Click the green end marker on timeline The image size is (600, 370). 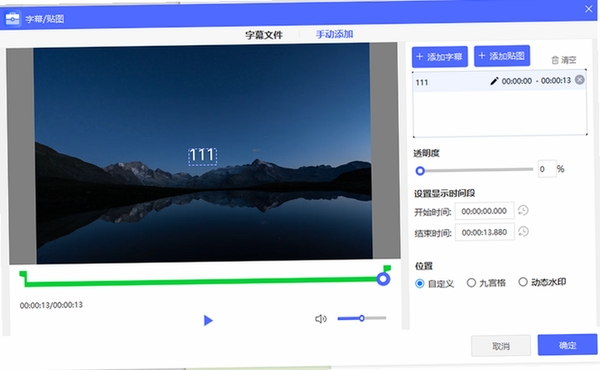387,268
